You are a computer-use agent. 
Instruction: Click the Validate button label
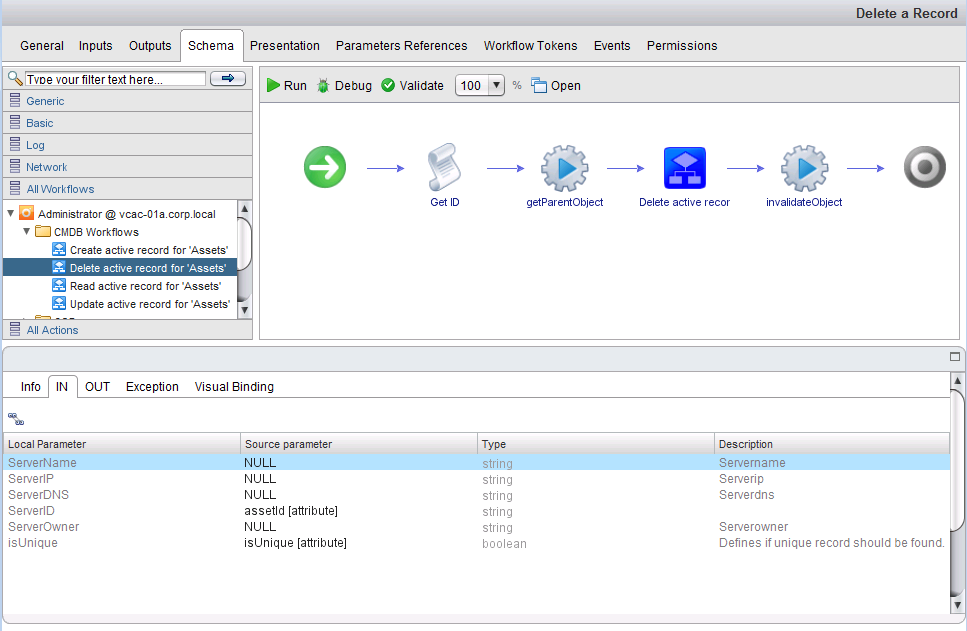click(421, 86)
